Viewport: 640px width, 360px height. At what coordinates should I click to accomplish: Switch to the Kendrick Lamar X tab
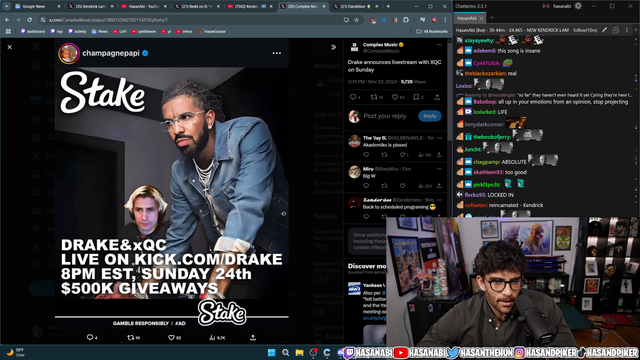(x=91, y=6)
